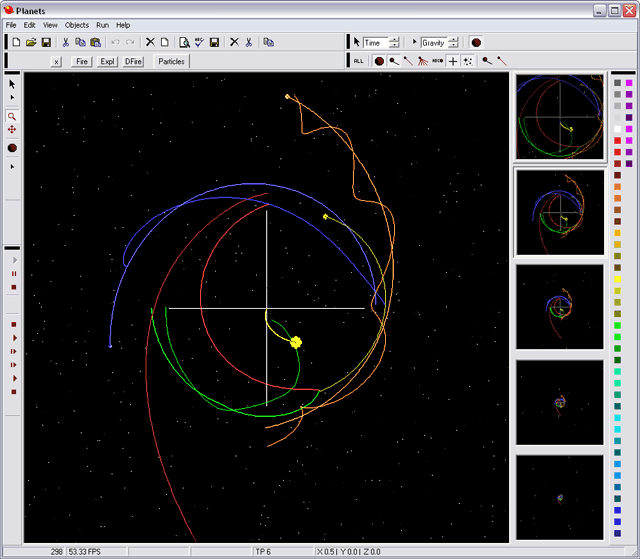
Task: Click the Gravity input field
Action: tap(435, 42)
